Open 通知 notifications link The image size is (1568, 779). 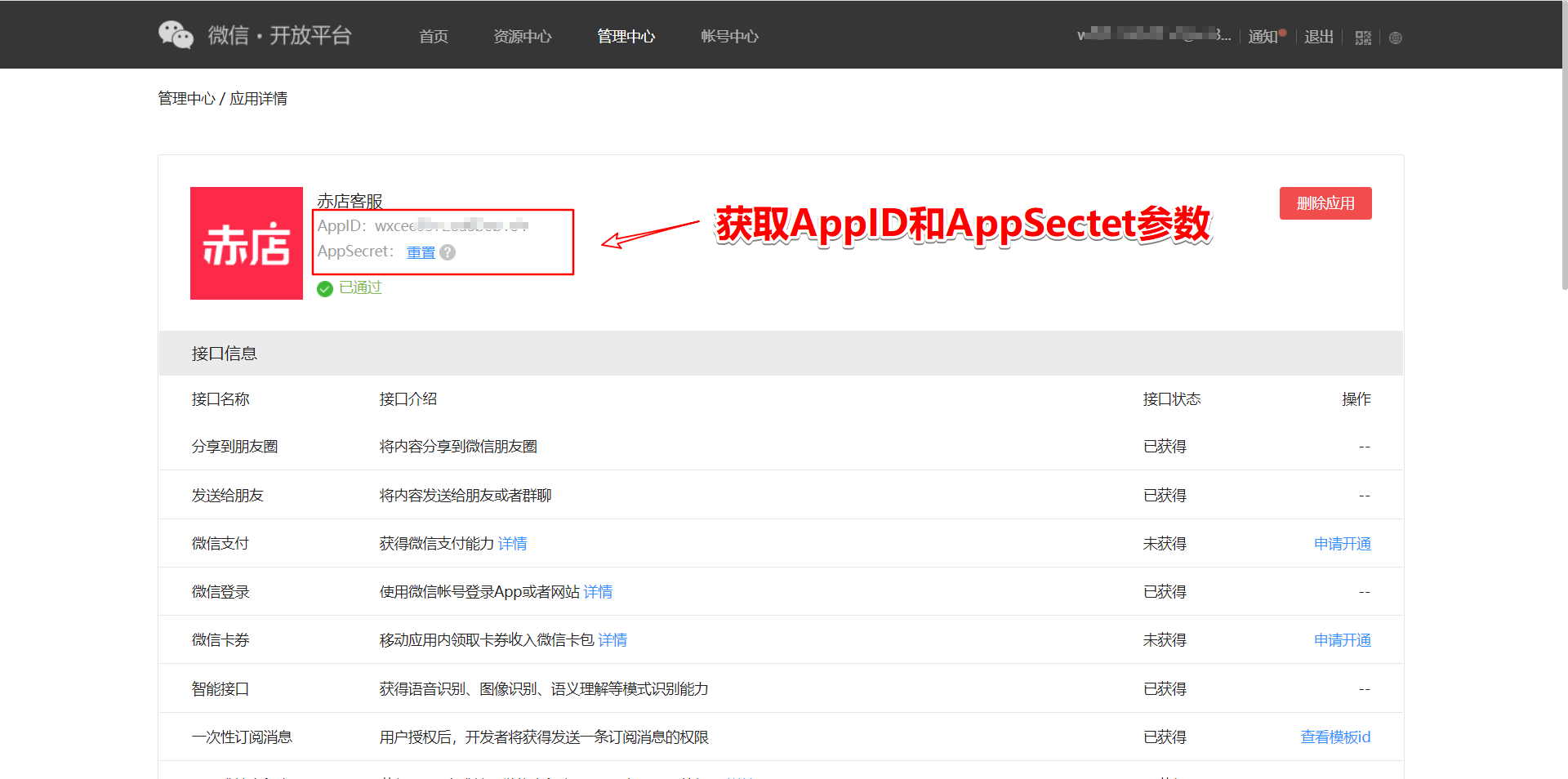click(x=1263, y=37)
